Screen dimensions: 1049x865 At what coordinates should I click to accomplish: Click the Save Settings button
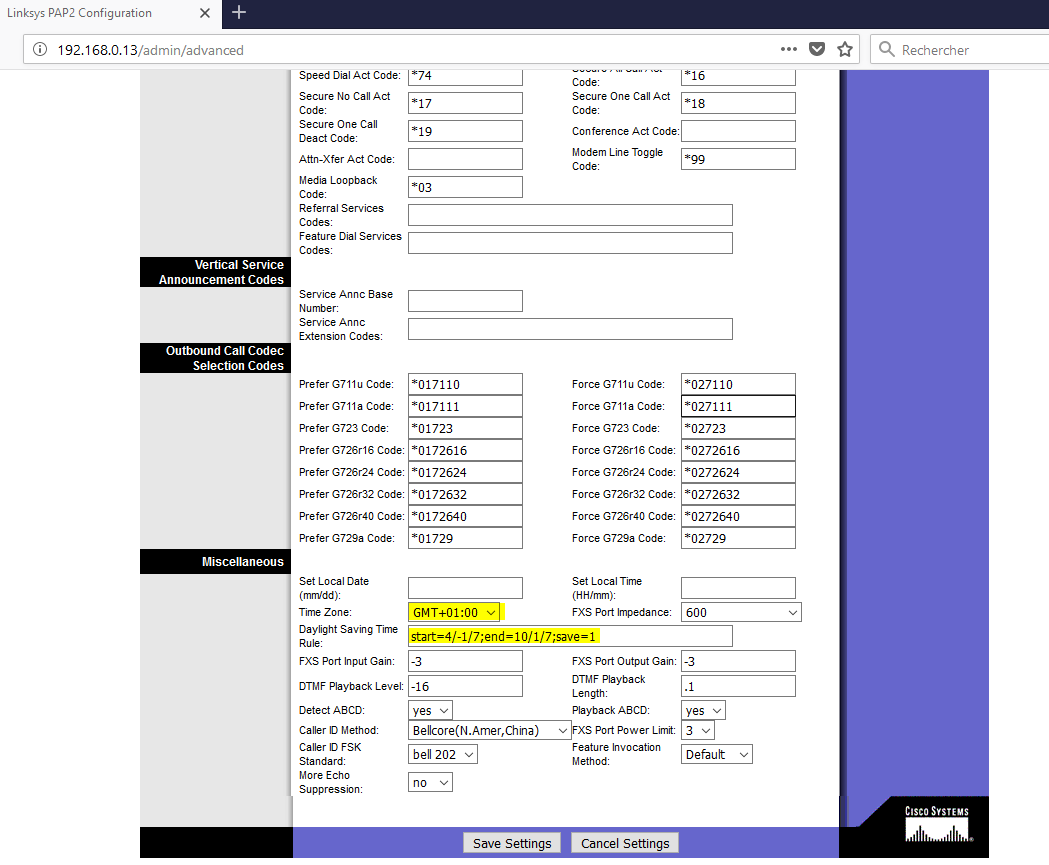tap(512, 843)
